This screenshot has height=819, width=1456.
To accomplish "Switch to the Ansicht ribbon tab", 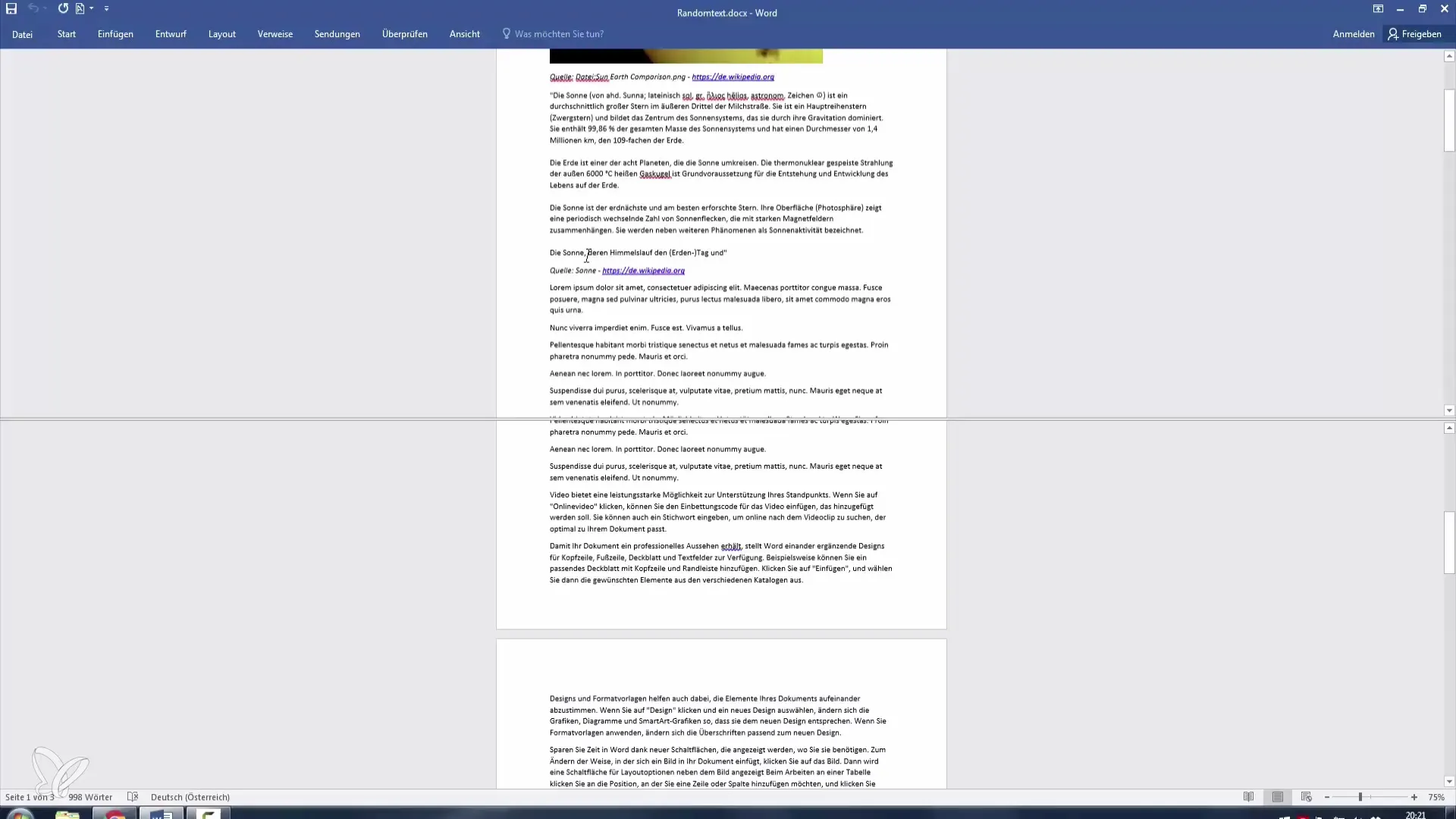I will [465, 34].
